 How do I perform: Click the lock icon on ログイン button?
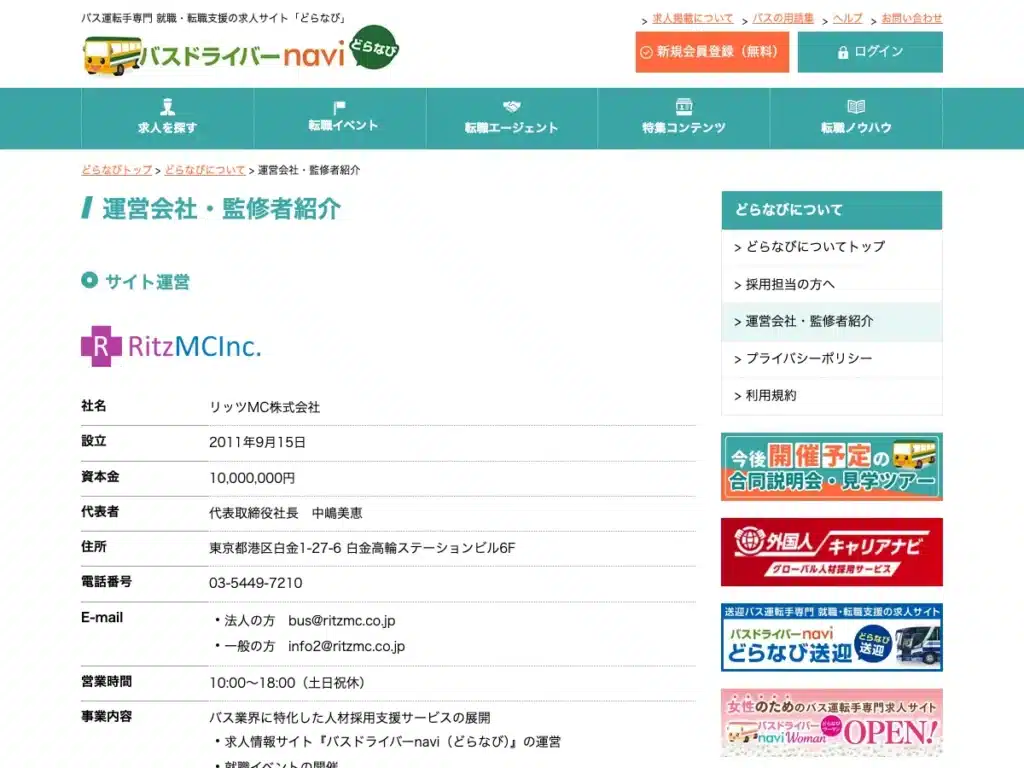(x=842, y=52)
